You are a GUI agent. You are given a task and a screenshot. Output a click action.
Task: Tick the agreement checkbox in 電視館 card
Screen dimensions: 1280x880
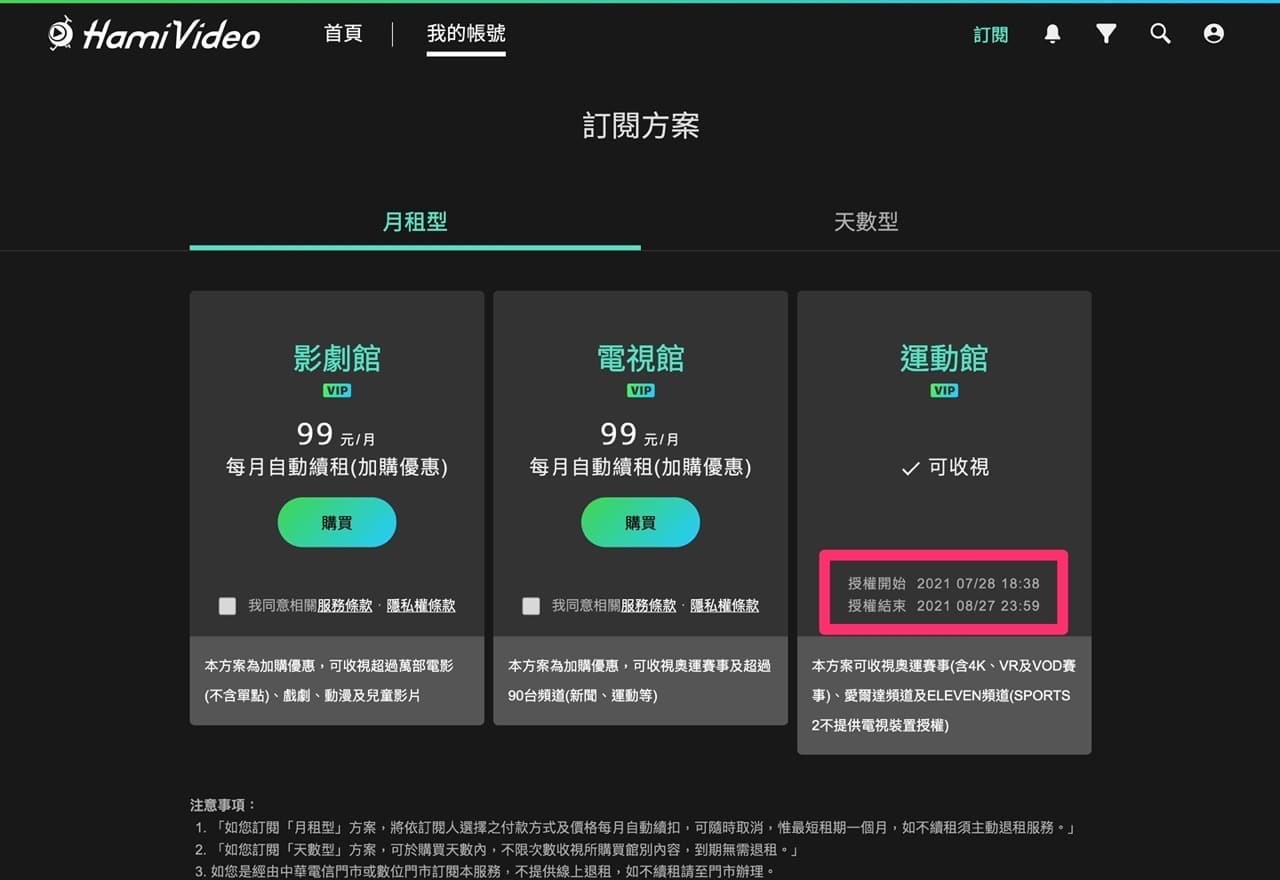tap(531, 606)
